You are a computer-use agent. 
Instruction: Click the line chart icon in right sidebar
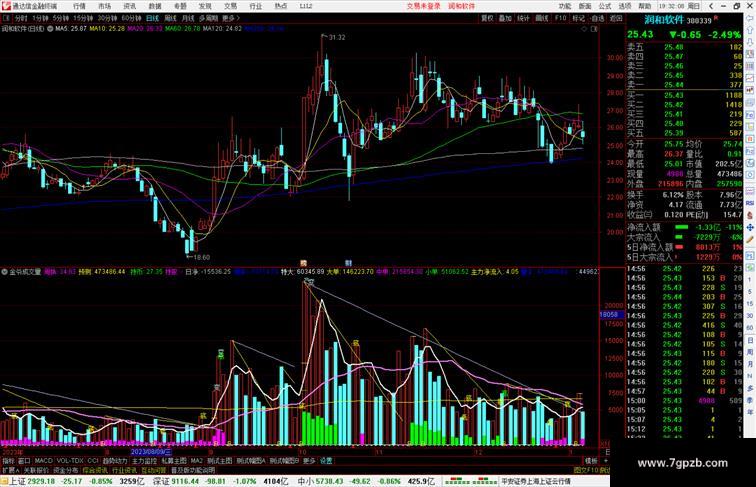pos(750,78)
